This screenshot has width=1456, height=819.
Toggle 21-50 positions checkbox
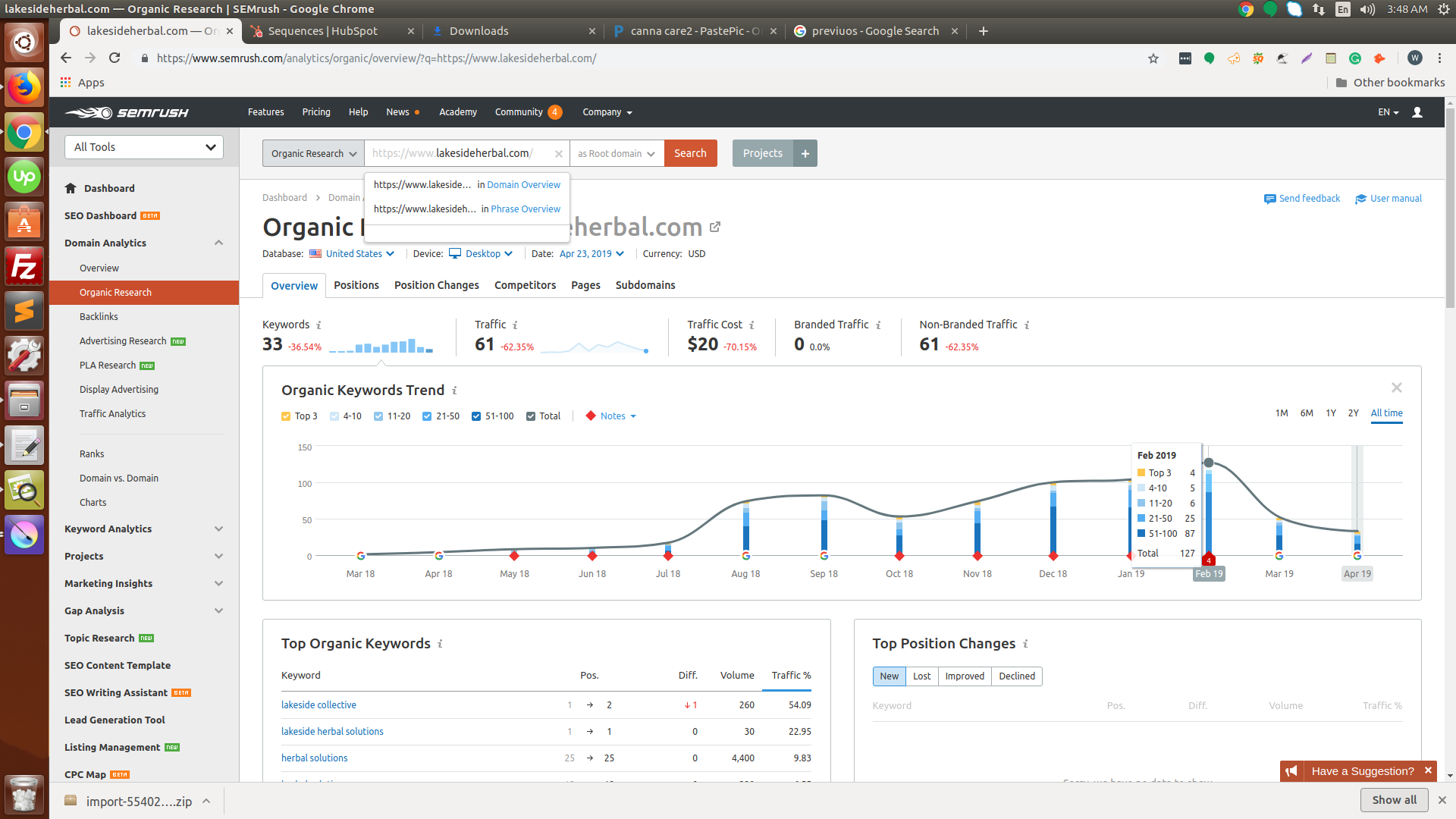click(x=427, y=416)
